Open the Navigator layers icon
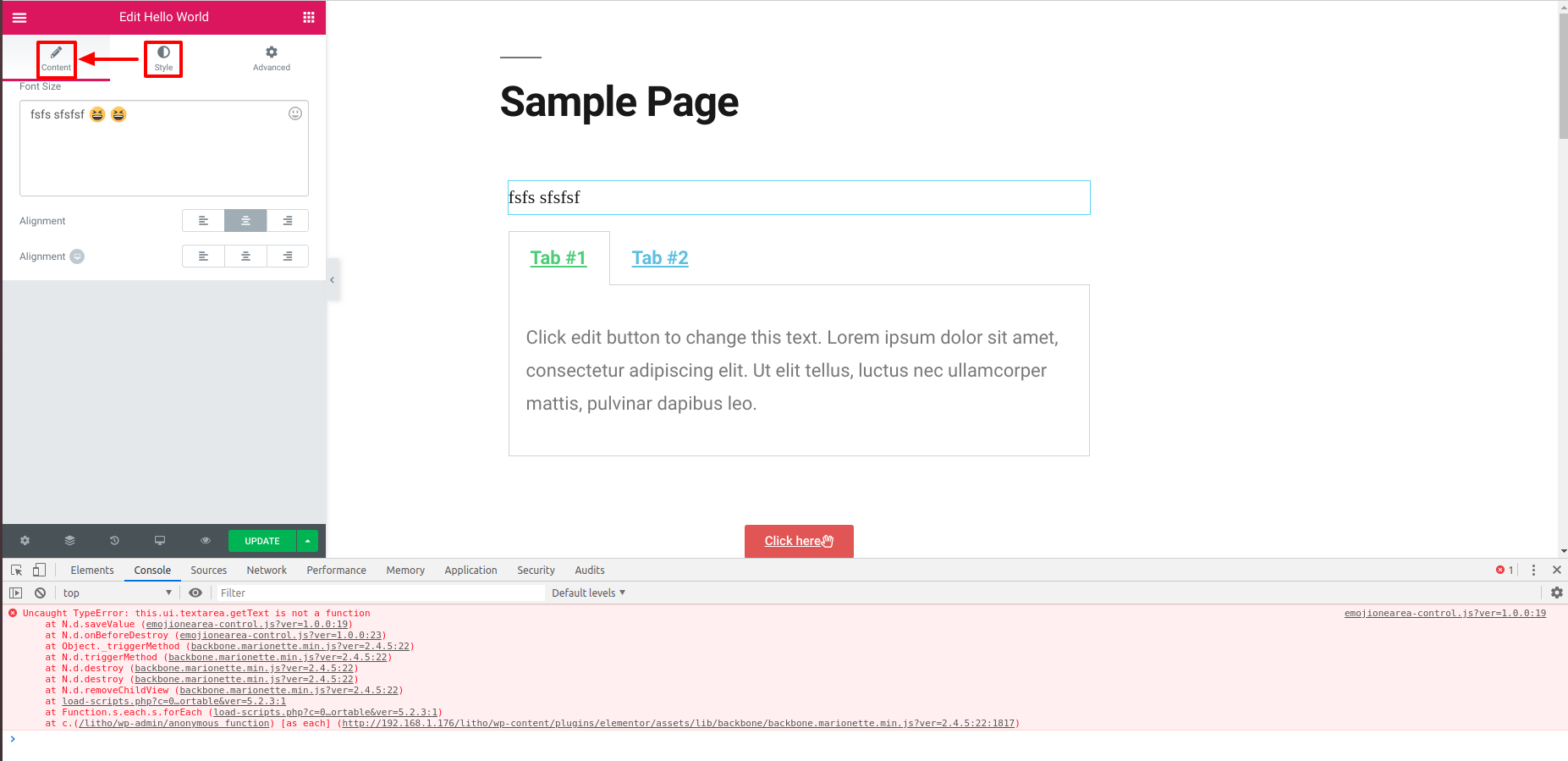 (x=69, y=540)
